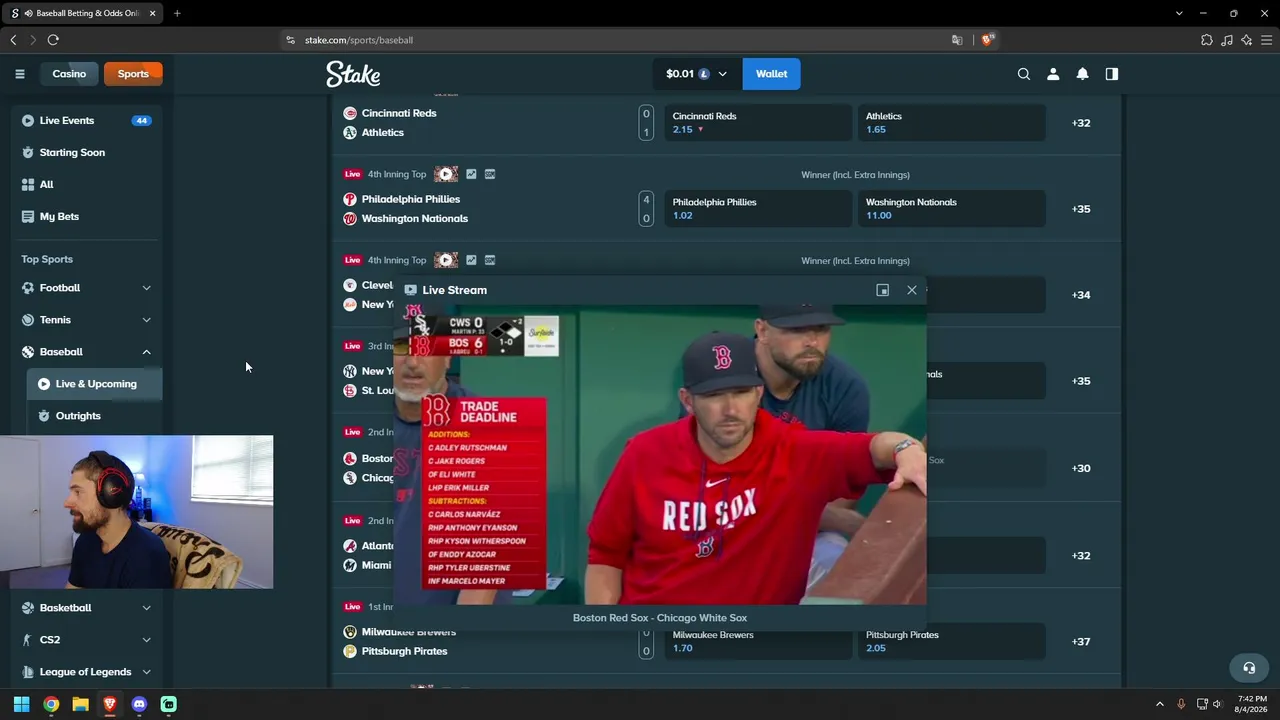
Task: Click the Wallet button
Action: [771, 74]
